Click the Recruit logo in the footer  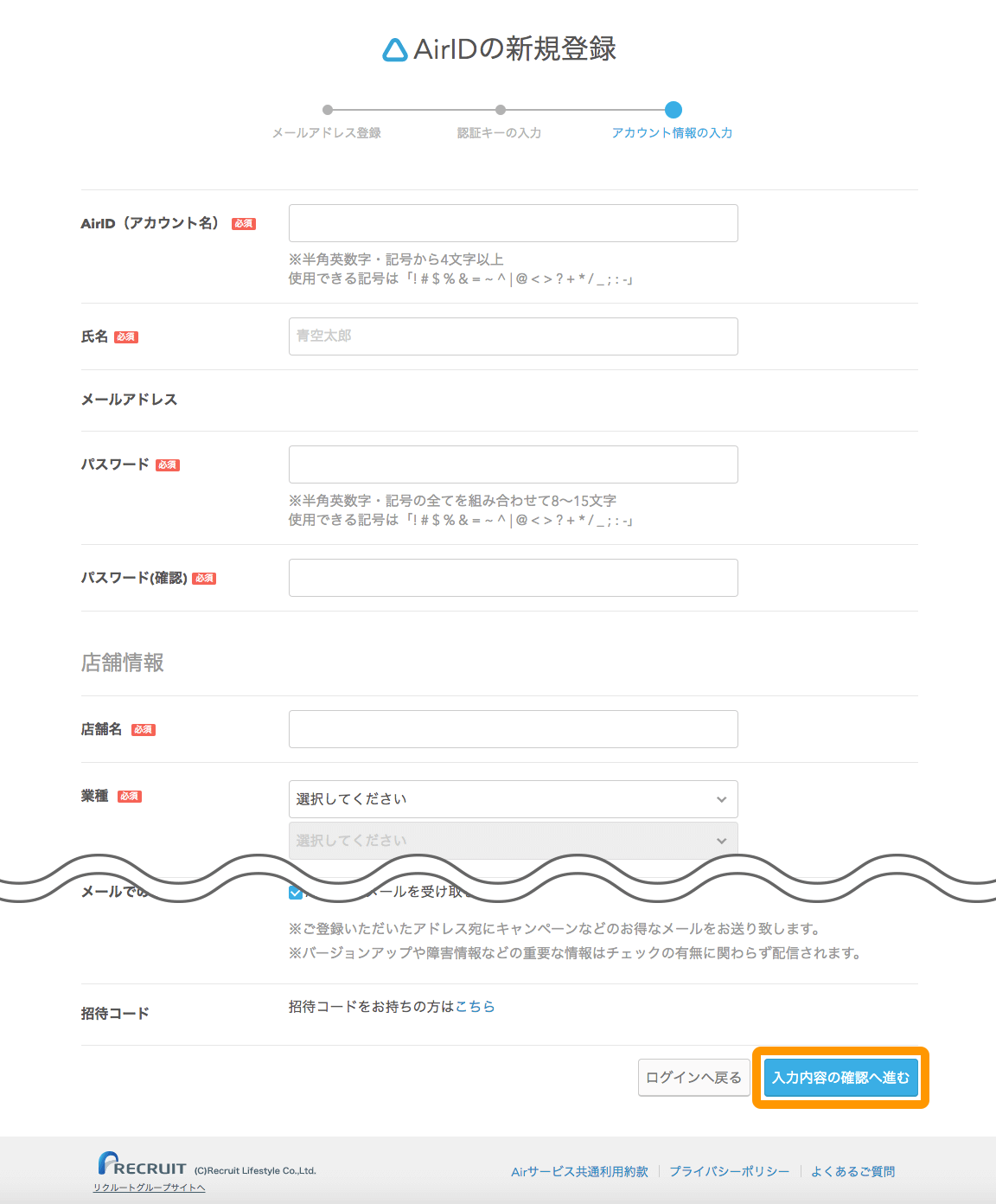click(x=142, y=1164)
